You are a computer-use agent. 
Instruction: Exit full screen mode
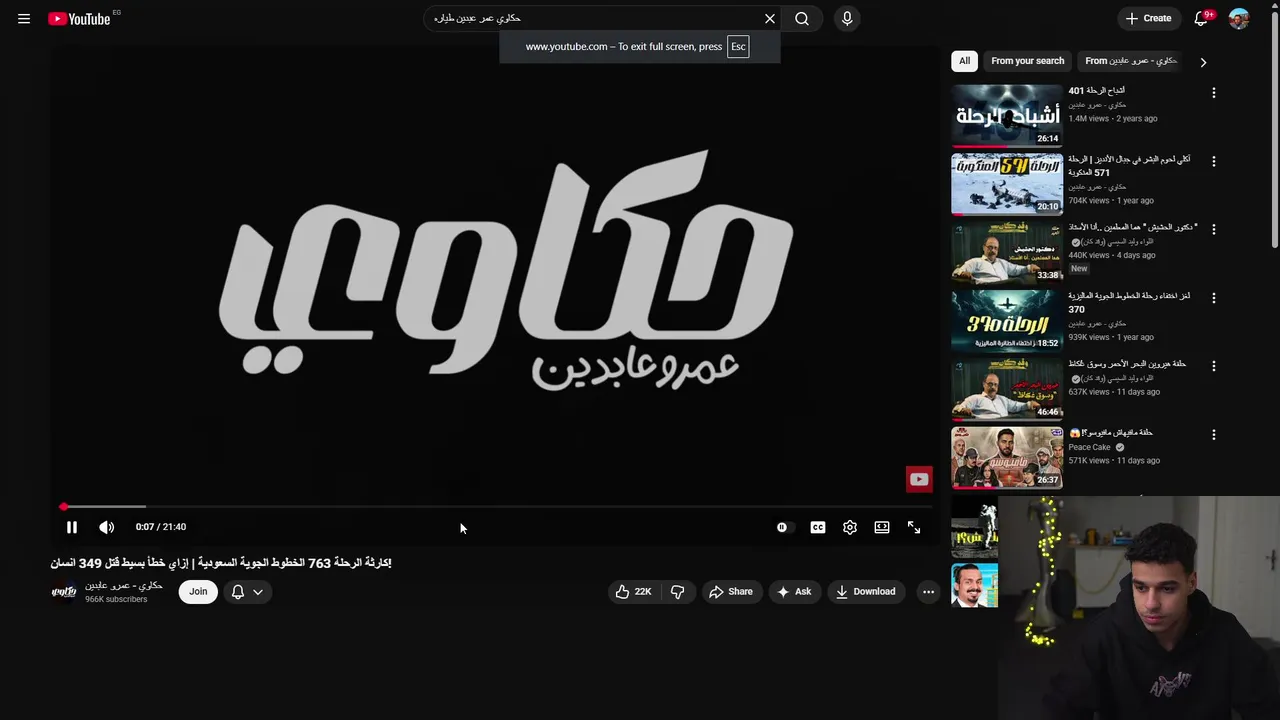(914, 527)
